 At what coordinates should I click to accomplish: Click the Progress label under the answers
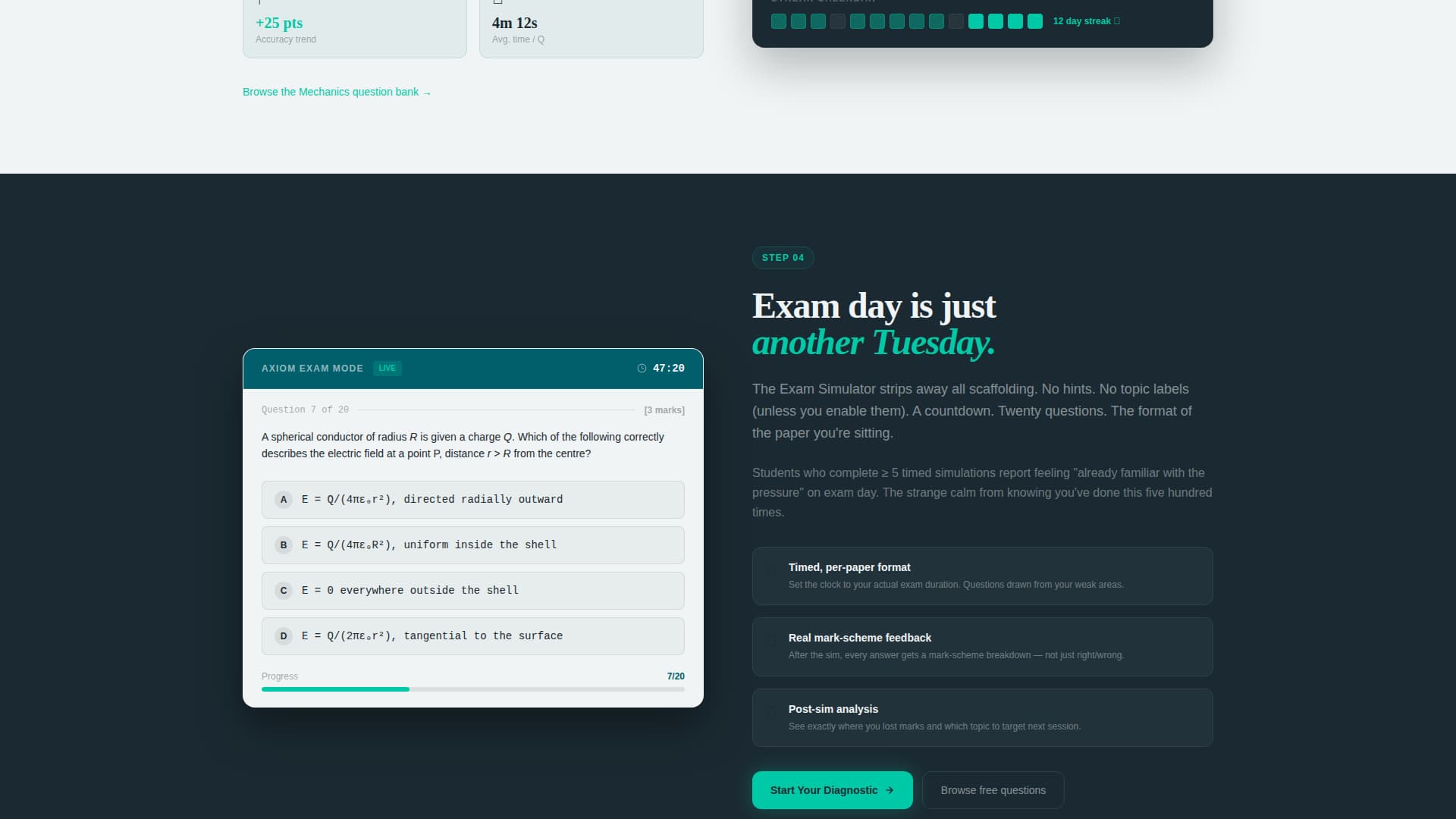280,676
